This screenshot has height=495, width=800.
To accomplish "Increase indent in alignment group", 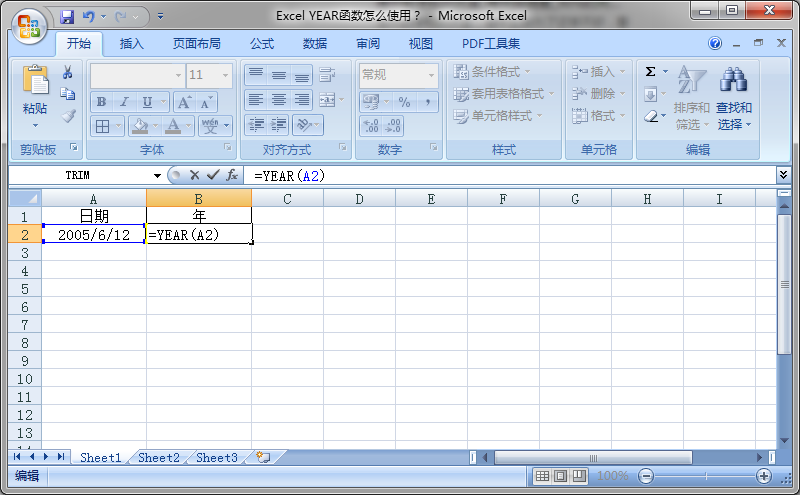I will [x=278, y=125].
